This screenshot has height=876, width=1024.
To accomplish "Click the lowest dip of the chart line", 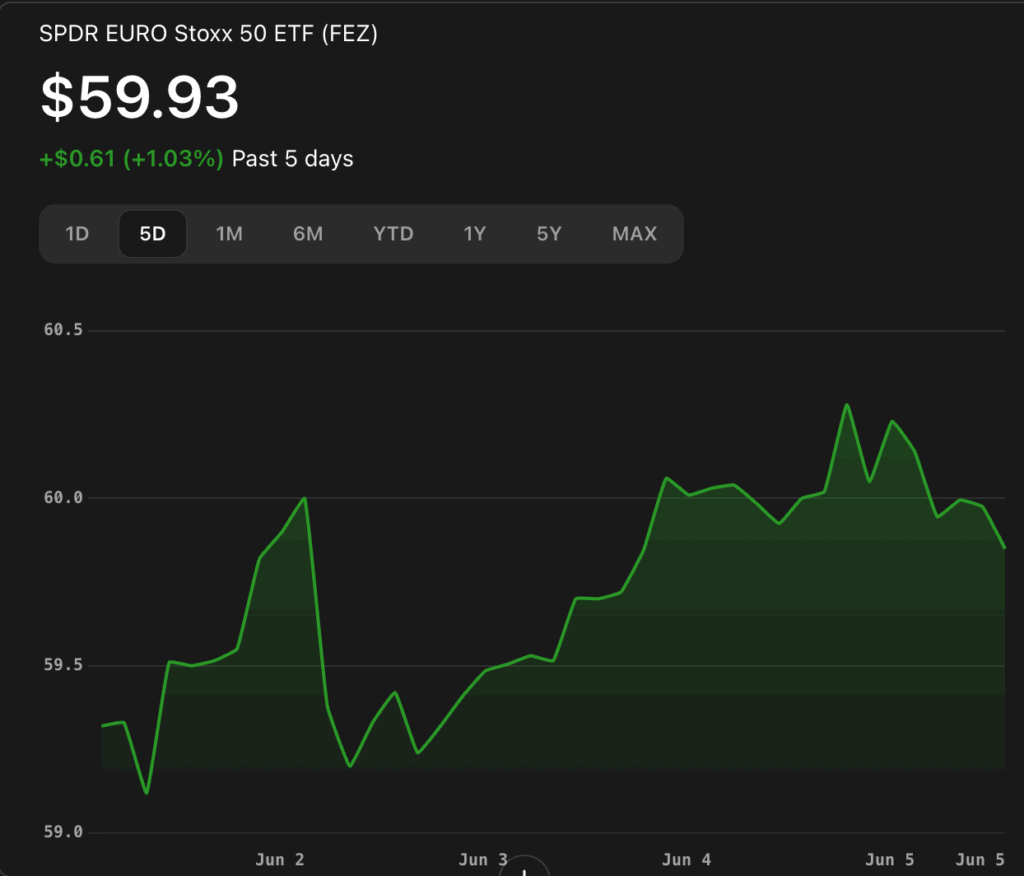I will click(146, 793).
